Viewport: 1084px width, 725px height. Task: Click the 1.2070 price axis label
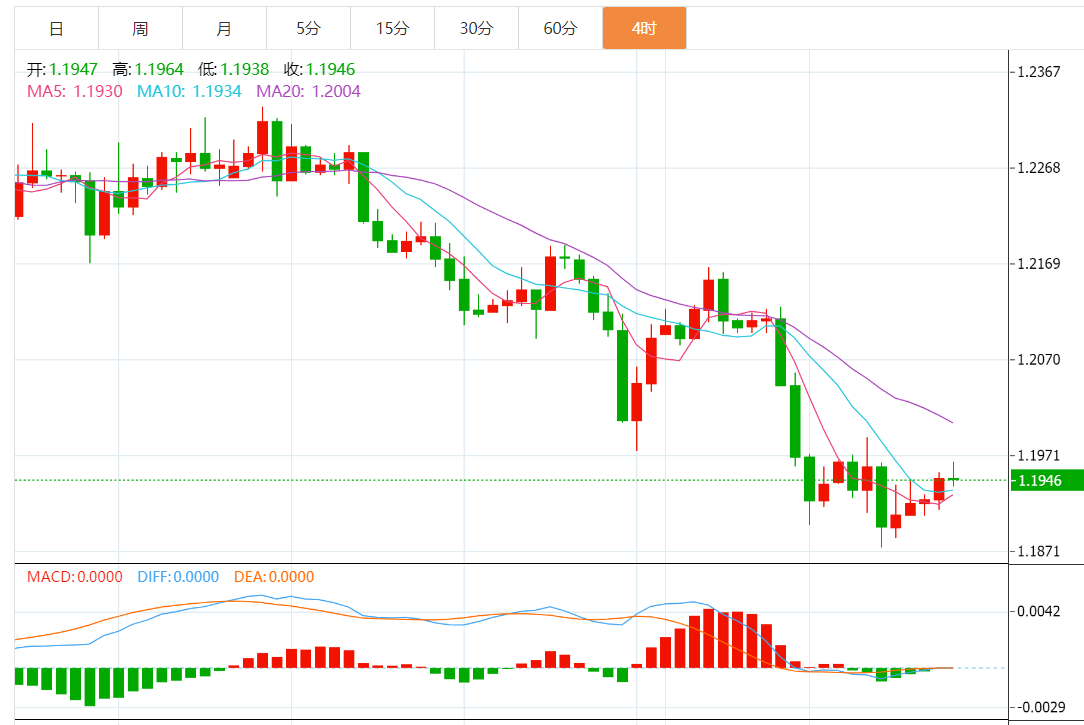tap(1039, 359)
